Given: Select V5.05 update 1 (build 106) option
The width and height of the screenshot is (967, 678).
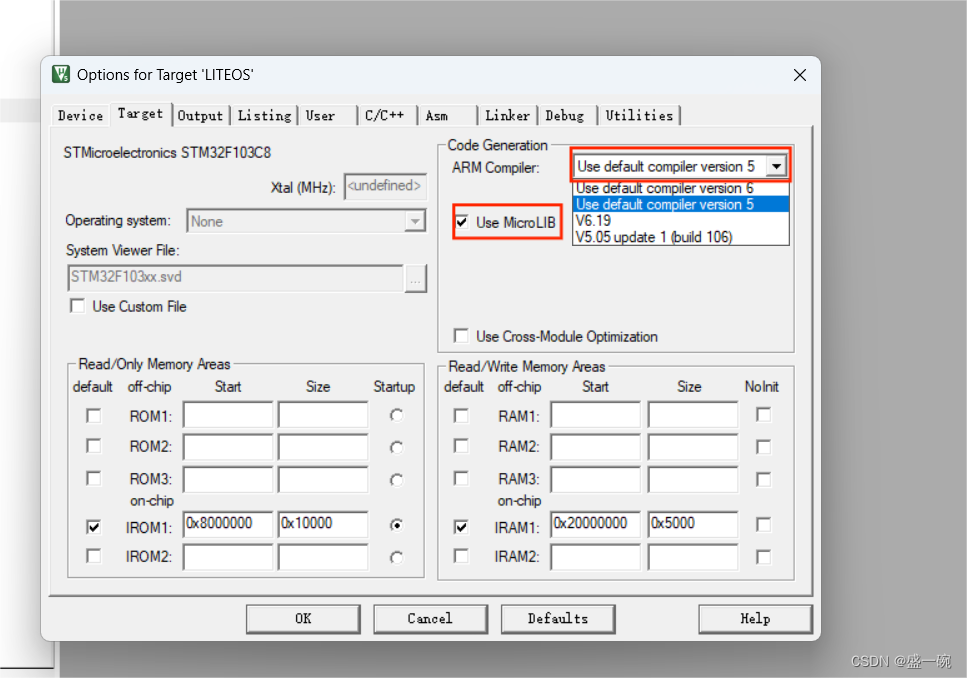Looking at the screenshot, I should [x=680, y=237].
